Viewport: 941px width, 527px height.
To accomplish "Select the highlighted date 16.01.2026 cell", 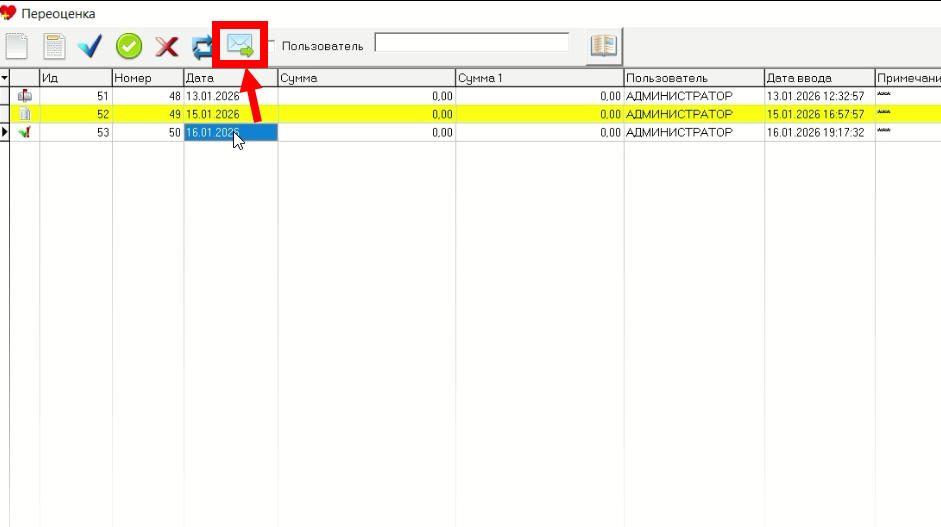I will (x=230, y=132).
